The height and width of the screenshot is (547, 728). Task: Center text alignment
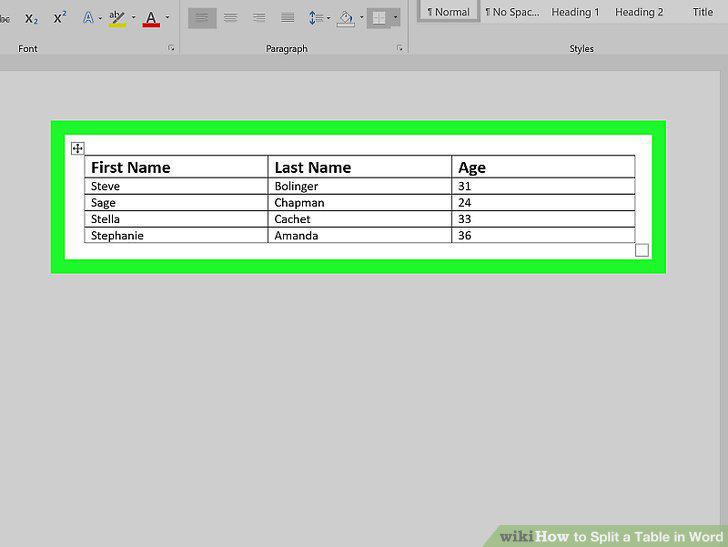tap(230, 18)
